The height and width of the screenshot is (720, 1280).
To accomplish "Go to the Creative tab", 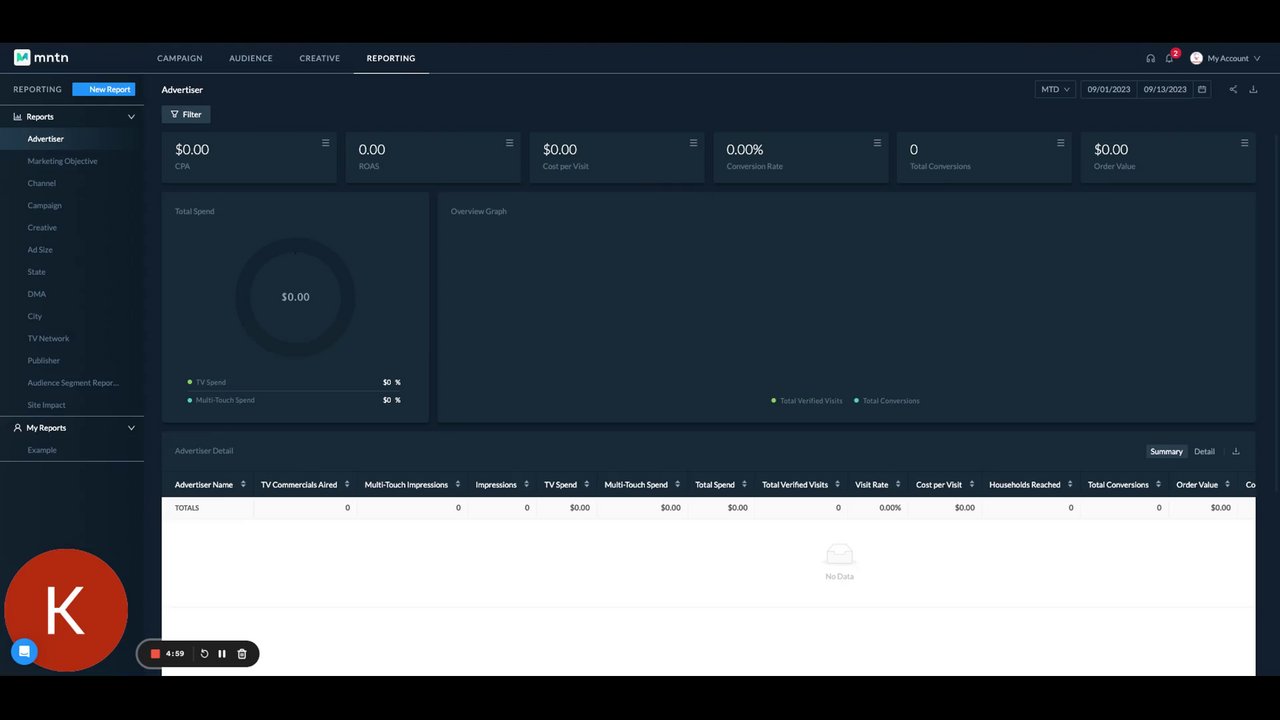I will pyautogui.click(x=320, y=58).
